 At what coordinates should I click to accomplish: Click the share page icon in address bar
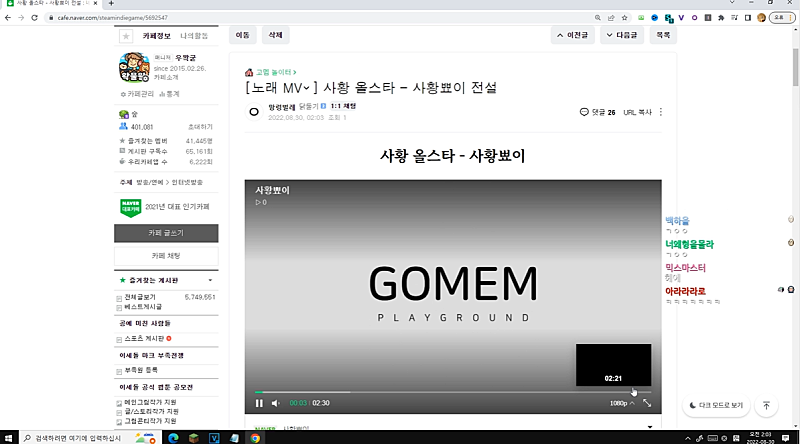(611, 17)
